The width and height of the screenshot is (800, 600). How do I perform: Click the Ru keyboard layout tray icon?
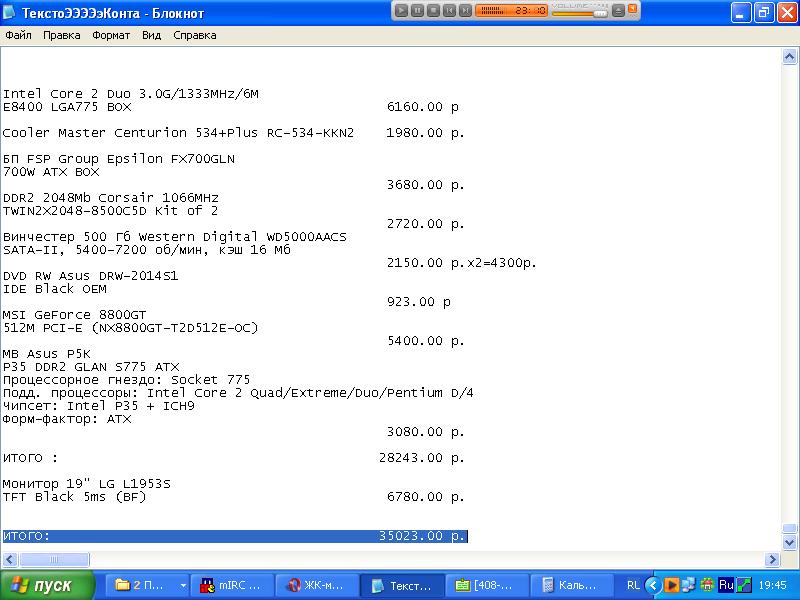[x=726, y=585]
